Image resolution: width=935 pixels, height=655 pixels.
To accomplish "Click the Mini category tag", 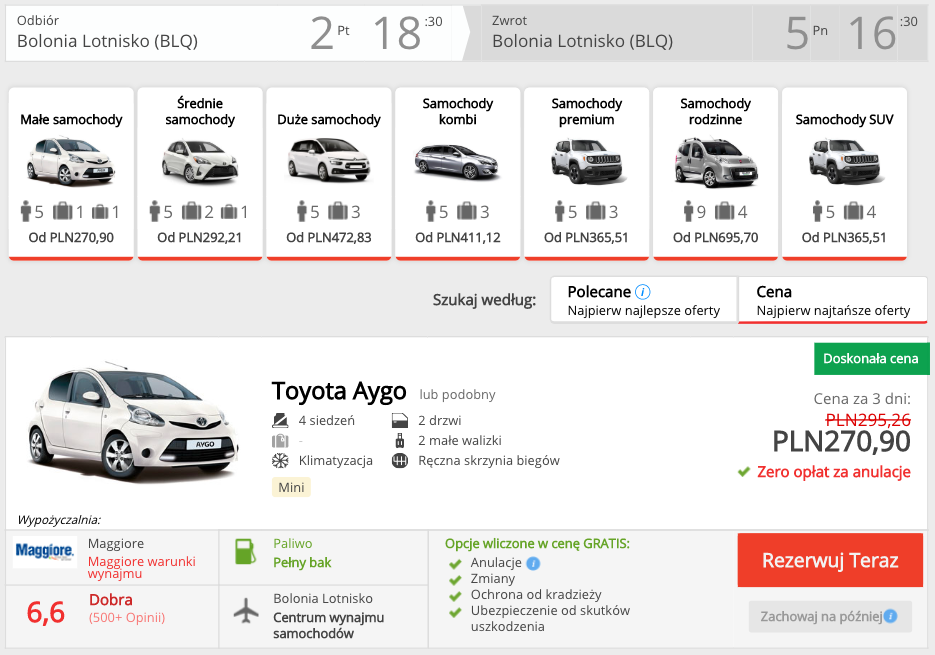I will [x=291, y=487].
